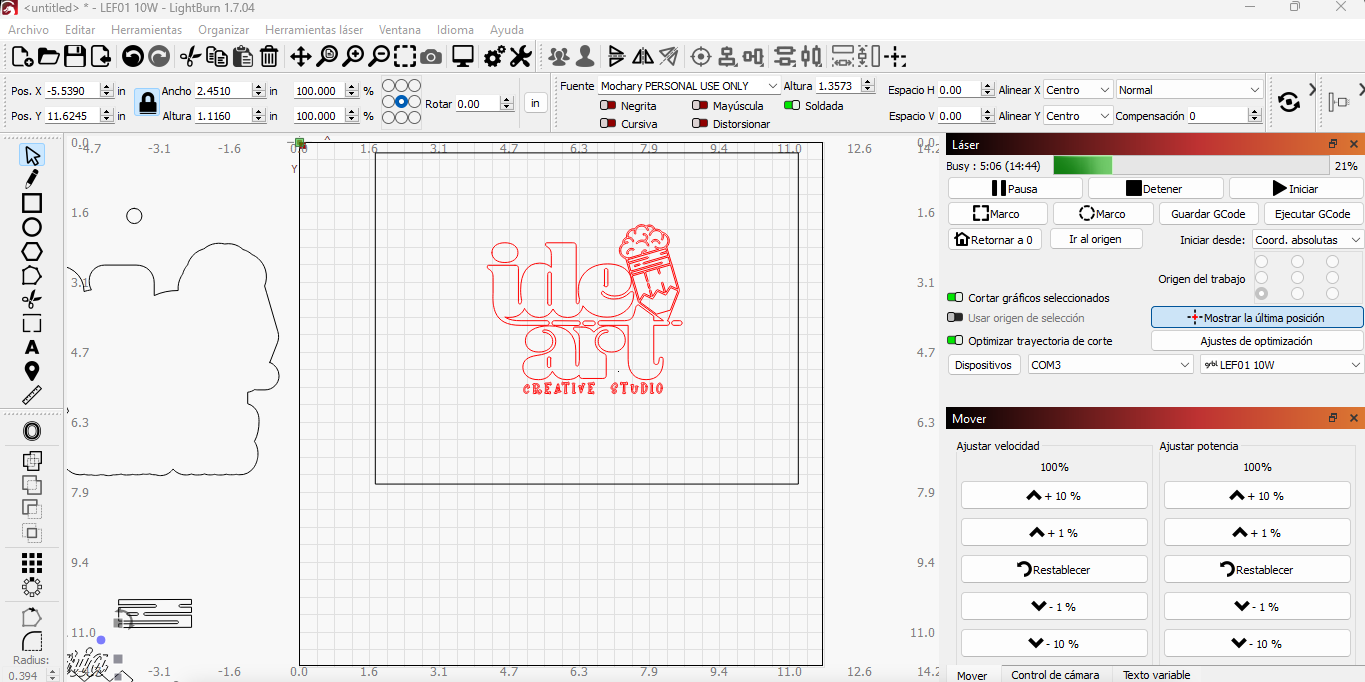Screen dimensions: 1365x682
Task: Disable the Soldada switch
Action: [791, 105]
